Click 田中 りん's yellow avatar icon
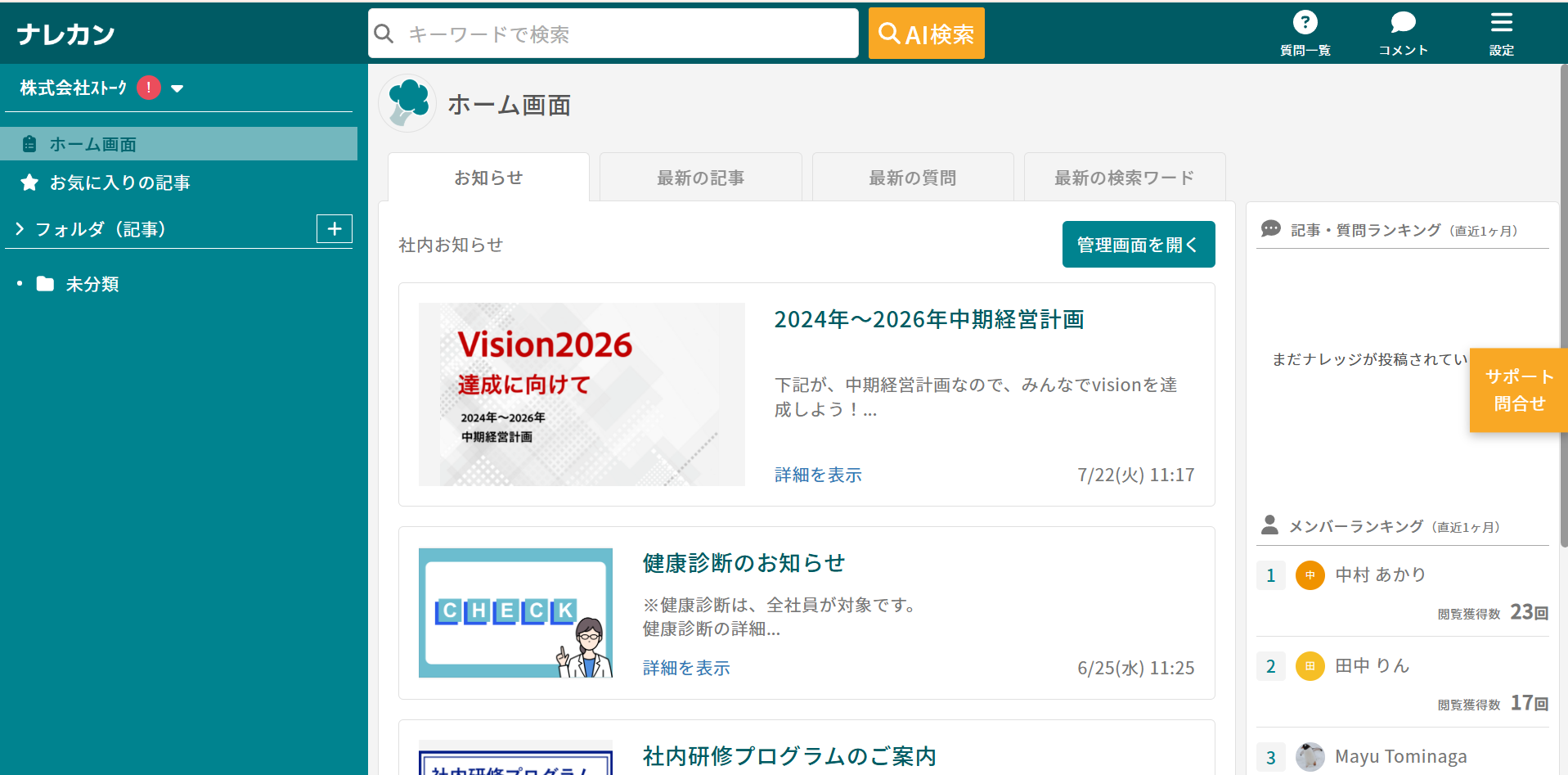The height and width of the screenshot is (775, 1568). point(1310,666)
